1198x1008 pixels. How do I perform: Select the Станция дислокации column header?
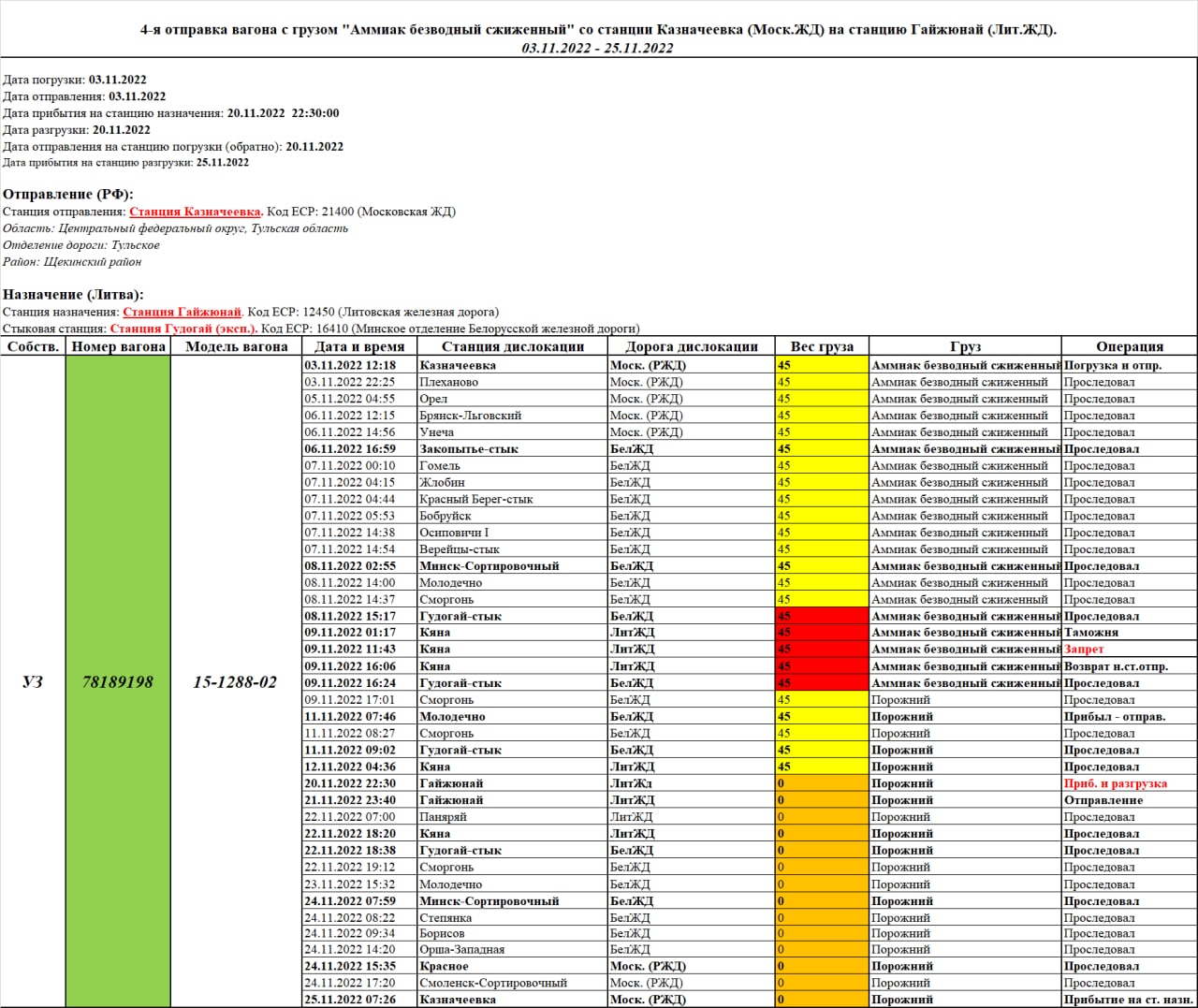pos(512,346)
